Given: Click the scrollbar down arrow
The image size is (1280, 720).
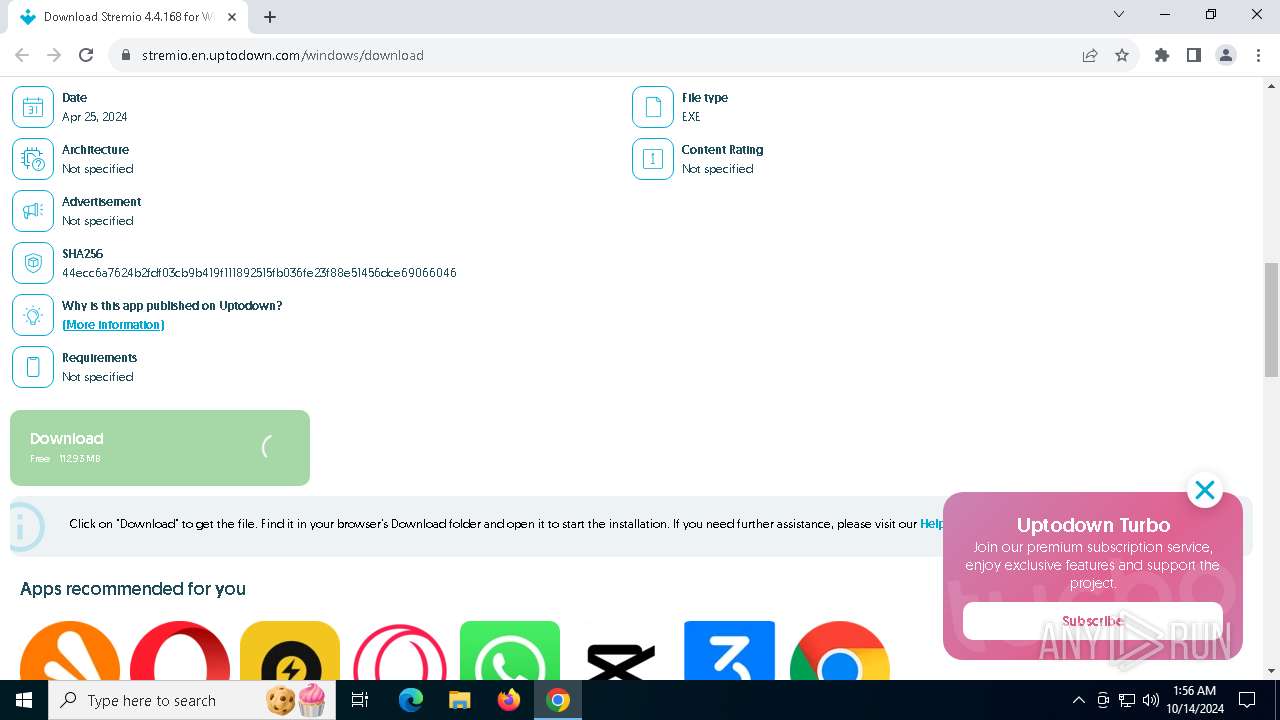Looking at the screenshot, I should coord(1271,671).
